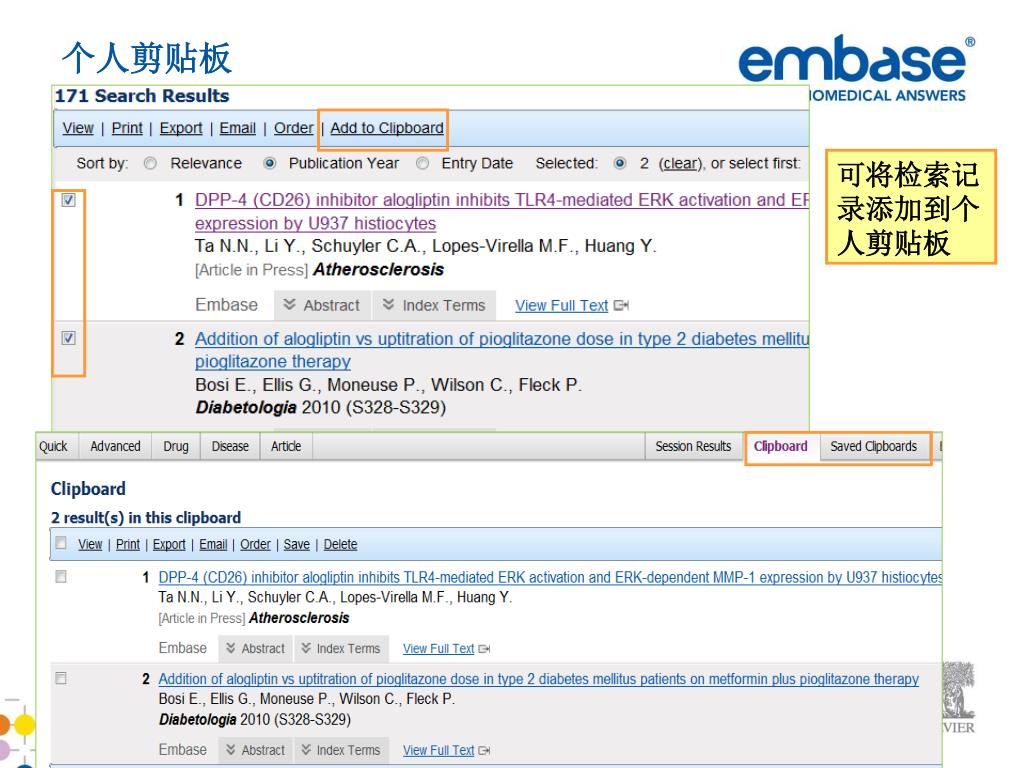Uncheck the box for search result 2
Screen dimensions: 1024x768
coord(69,338)
